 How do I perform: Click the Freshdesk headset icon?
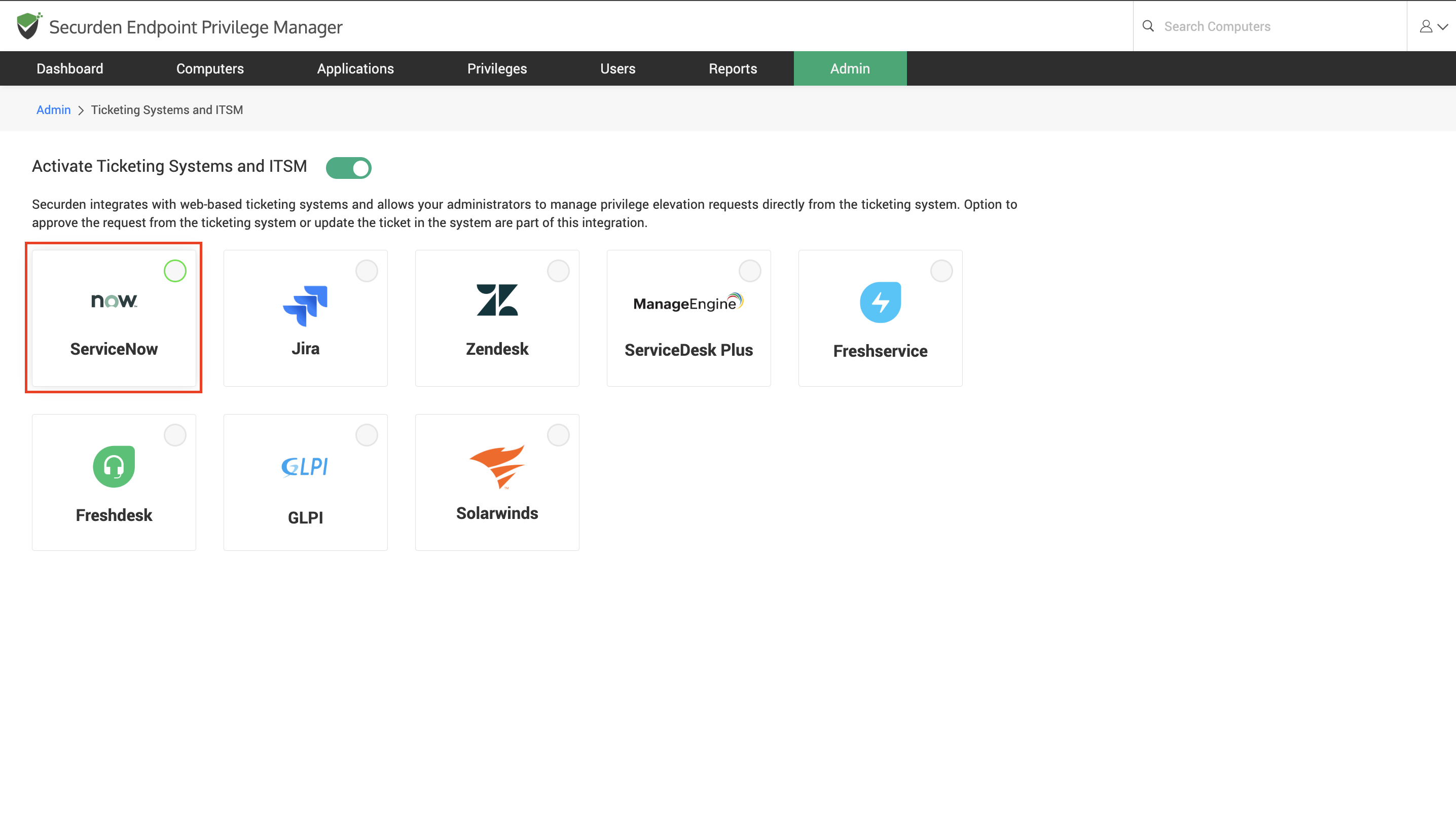114,466
